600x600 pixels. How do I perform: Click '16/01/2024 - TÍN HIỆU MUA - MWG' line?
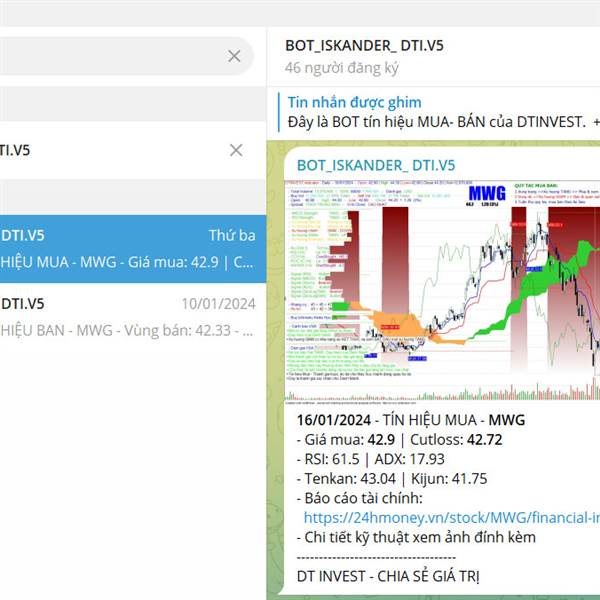pos(411,420)
